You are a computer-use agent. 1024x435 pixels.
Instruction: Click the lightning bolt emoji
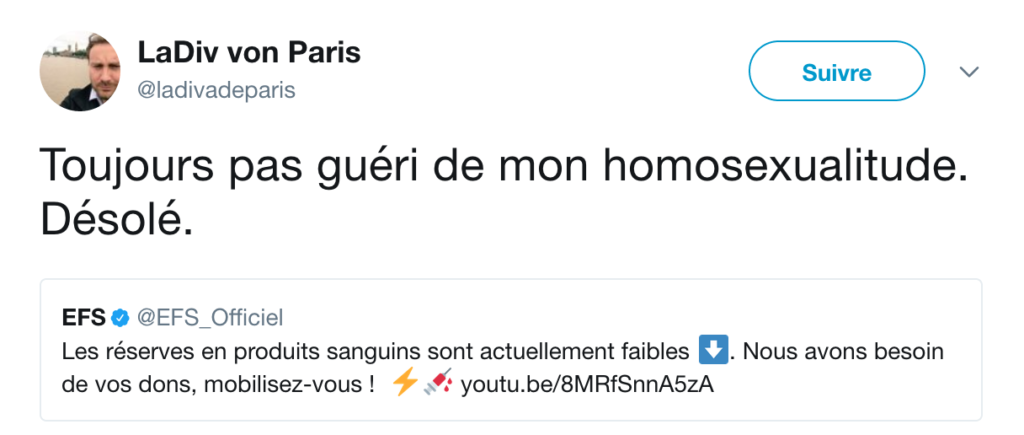tap(404, 385)
